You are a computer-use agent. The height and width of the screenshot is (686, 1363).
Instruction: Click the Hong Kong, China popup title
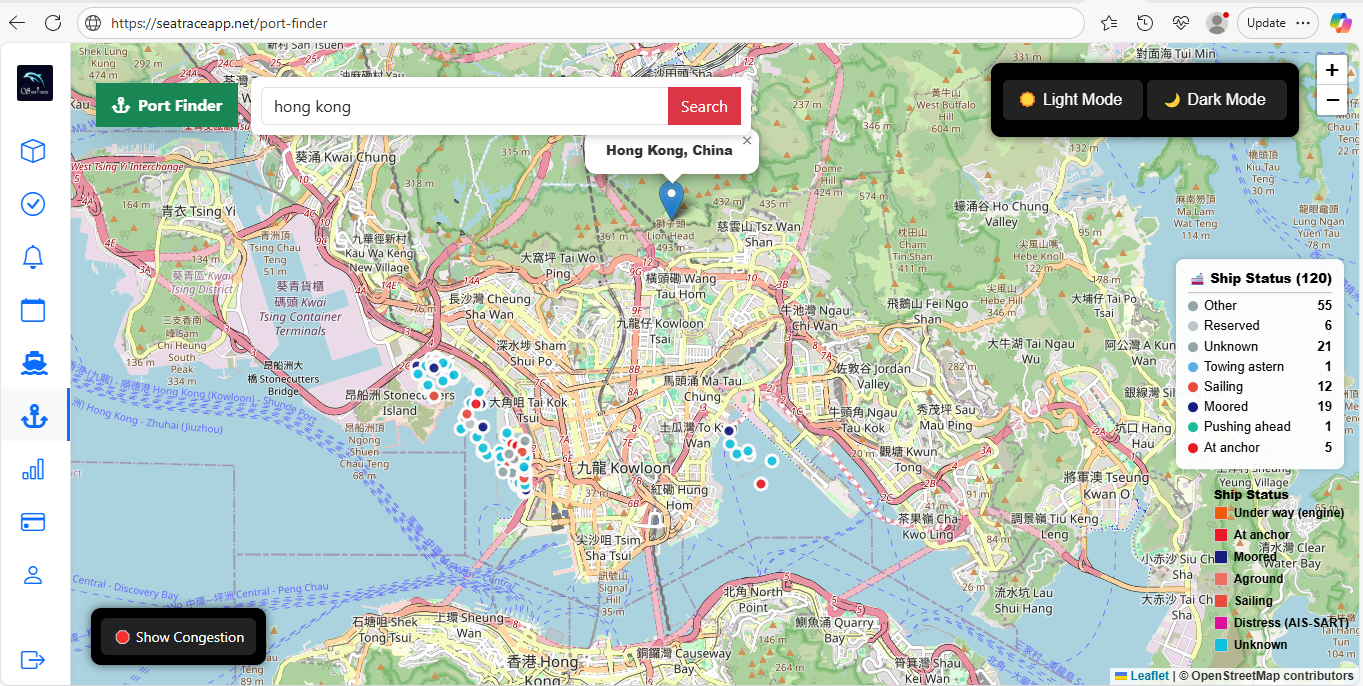click(669, 150)
